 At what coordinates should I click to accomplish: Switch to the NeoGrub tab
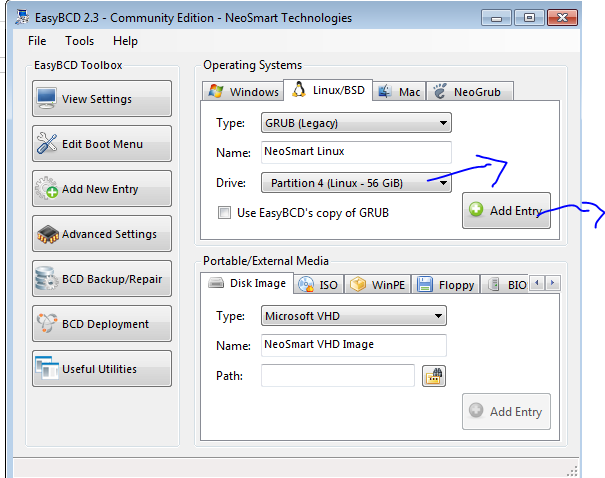click(470, 92)
